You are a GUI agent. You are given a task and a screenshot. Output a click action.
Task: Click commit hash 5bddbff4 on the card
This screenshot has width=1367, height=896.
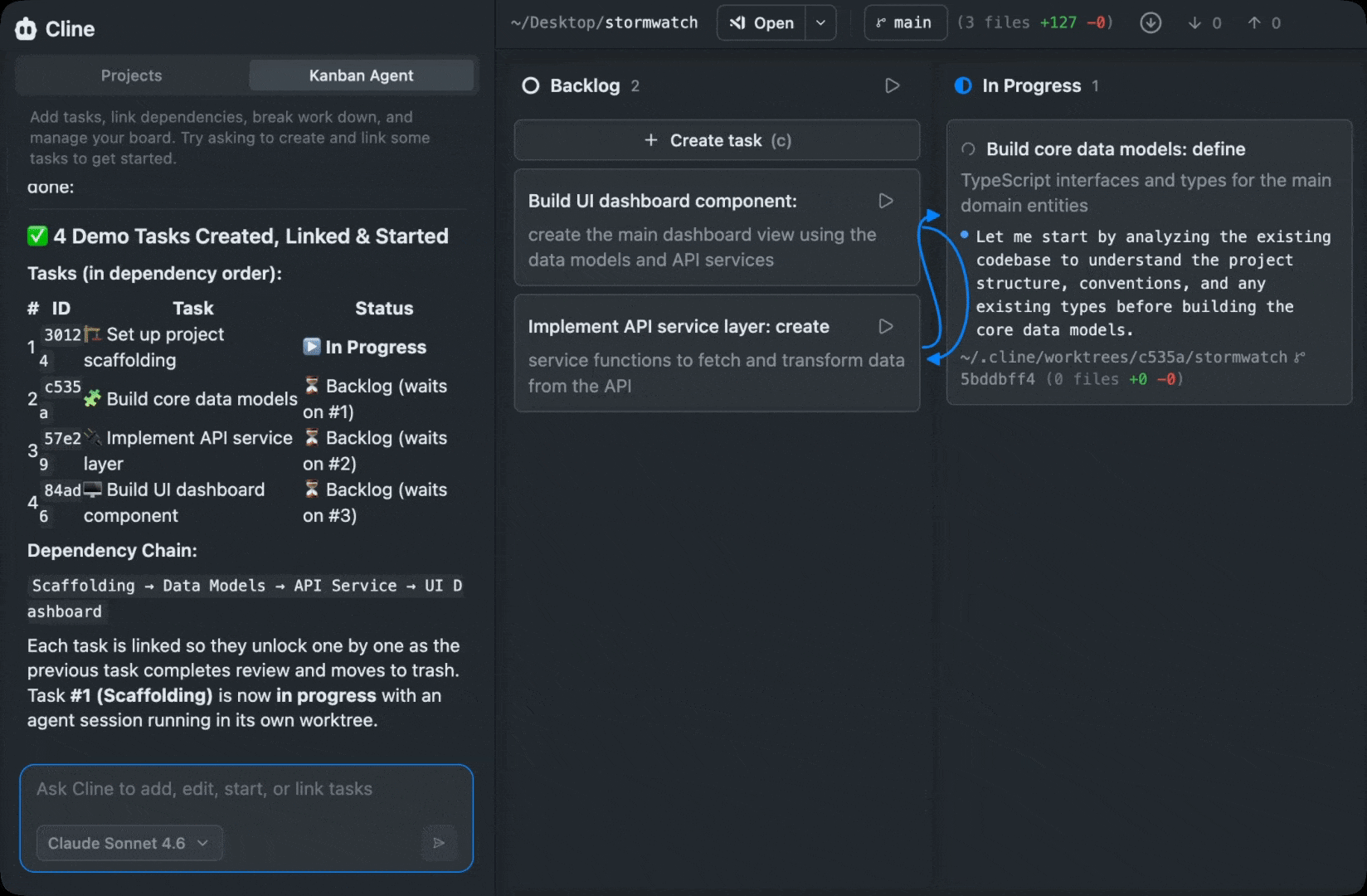click(x=998, y=379)
